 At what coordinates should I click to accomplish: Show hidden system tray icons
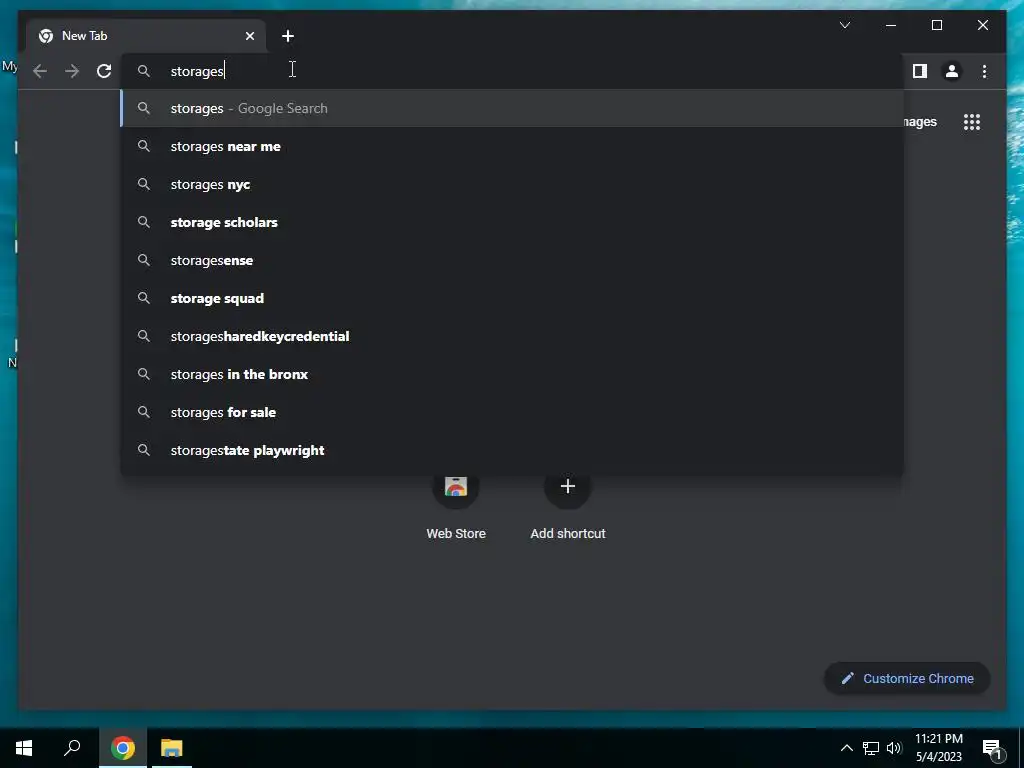[x=846, y=748]
